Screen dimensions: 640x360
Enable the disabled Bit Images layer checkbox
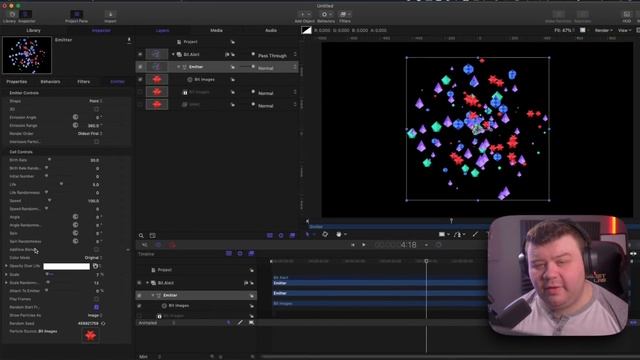pos(140,92)
